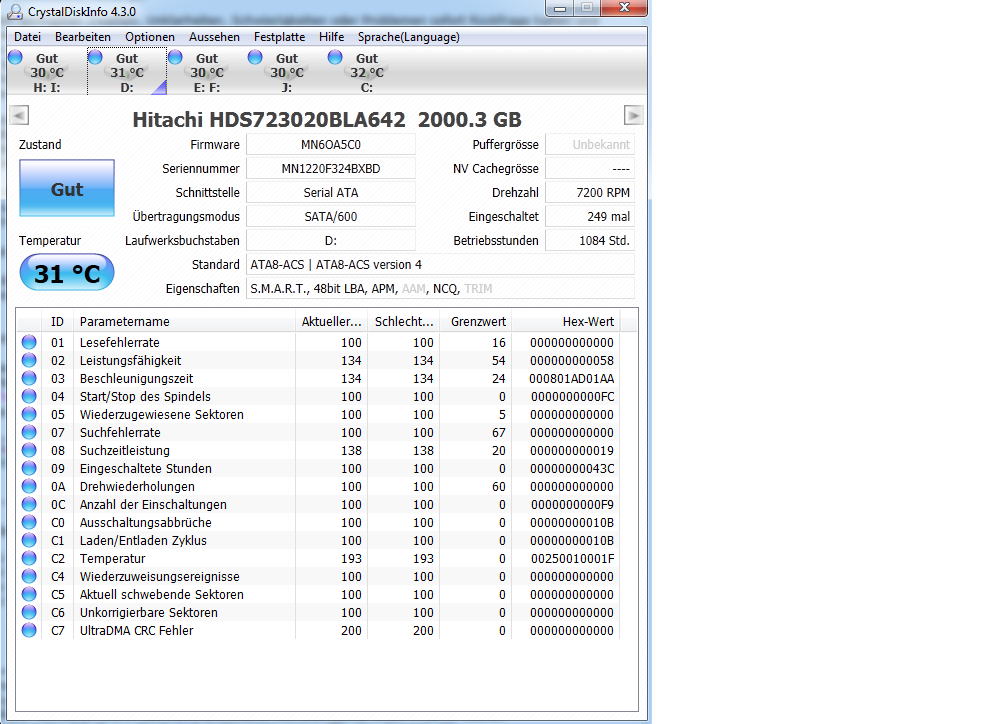Click status orb for Unkorrigierbare Sektoren

coord(29,612)
